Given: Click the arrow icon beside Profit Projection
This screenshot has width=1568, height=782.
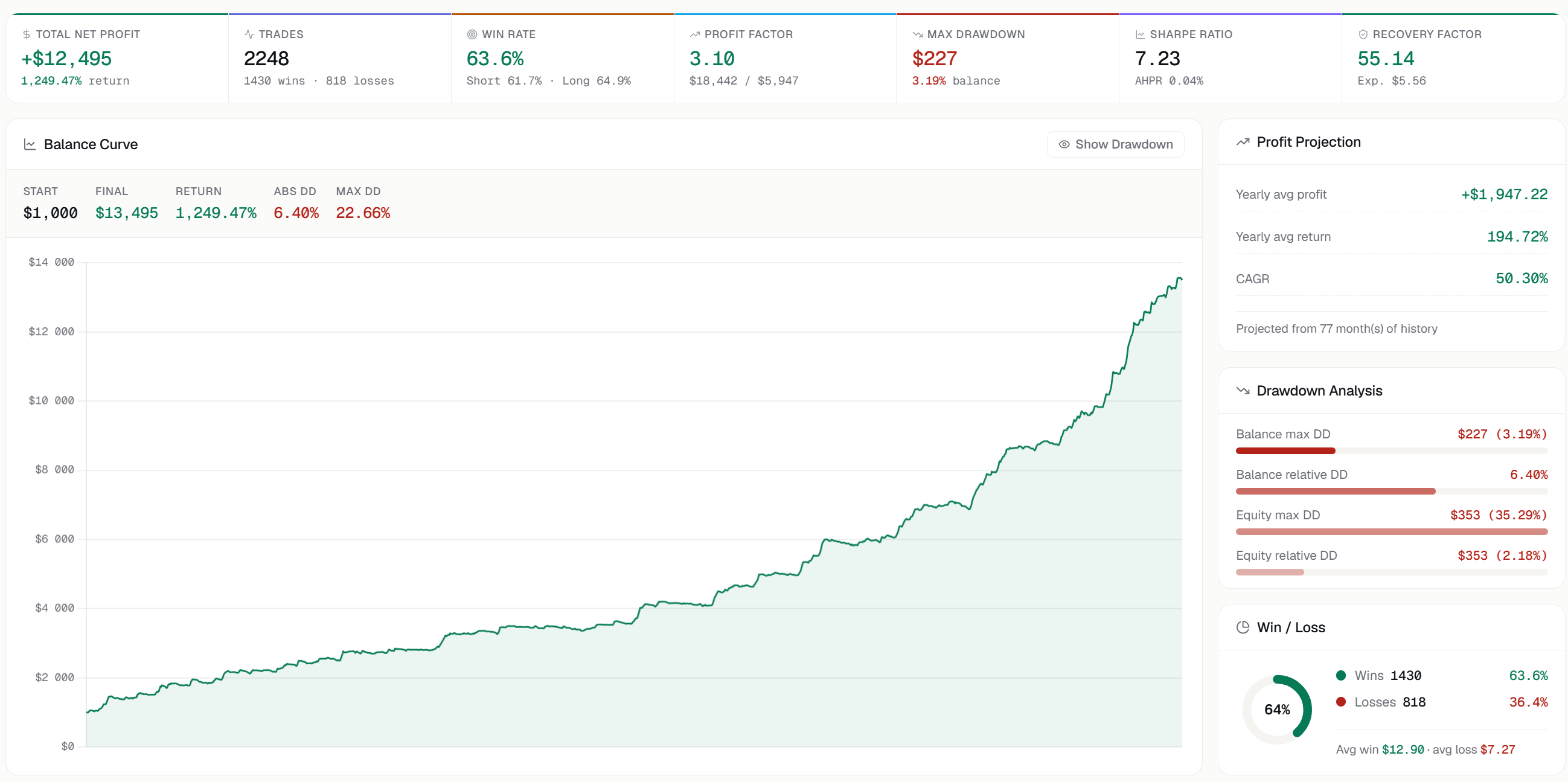Looking at the screenshot, I should [1243, 142].
